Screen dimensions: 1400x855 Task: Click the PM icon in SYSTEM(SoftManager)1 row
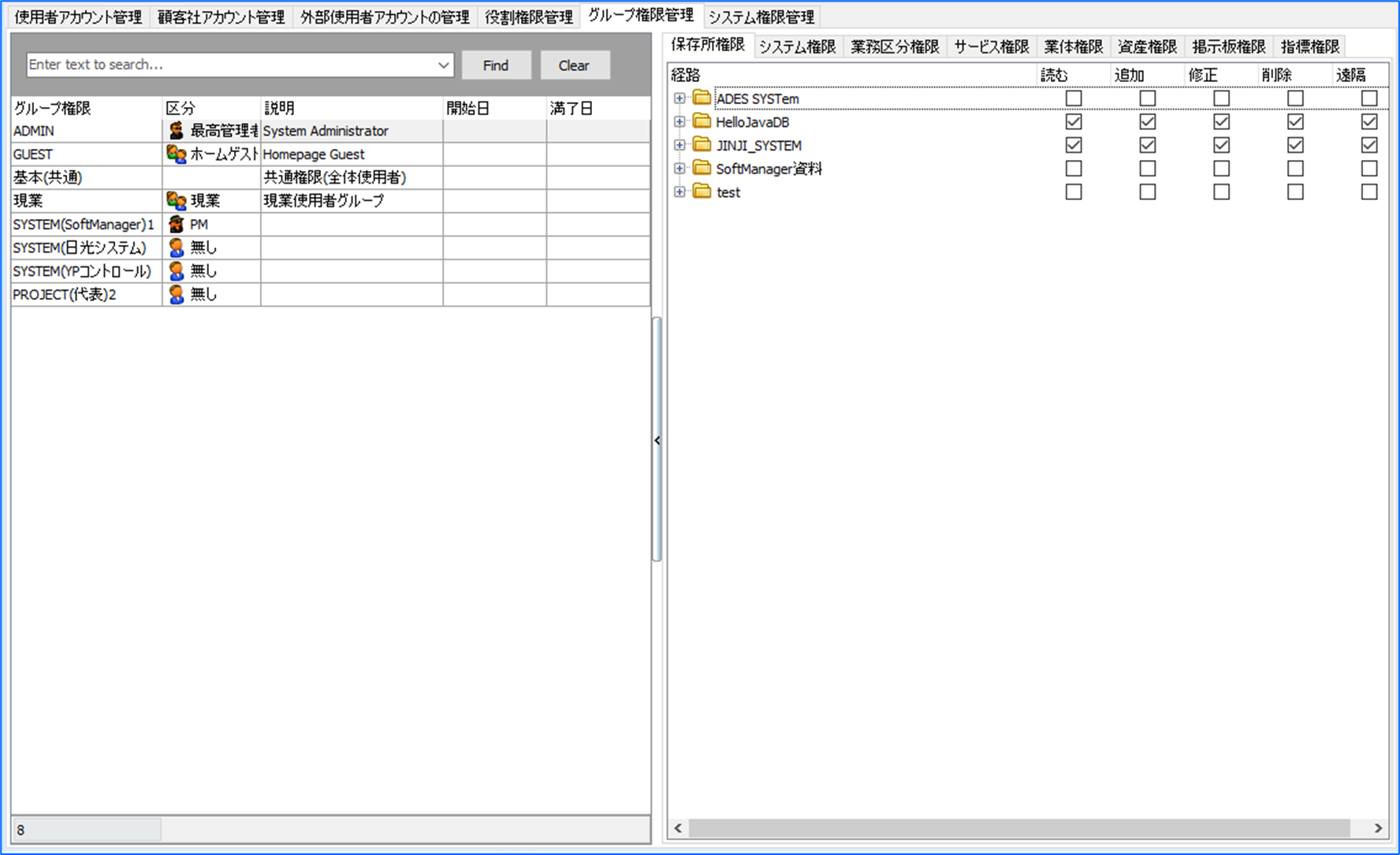177,225
